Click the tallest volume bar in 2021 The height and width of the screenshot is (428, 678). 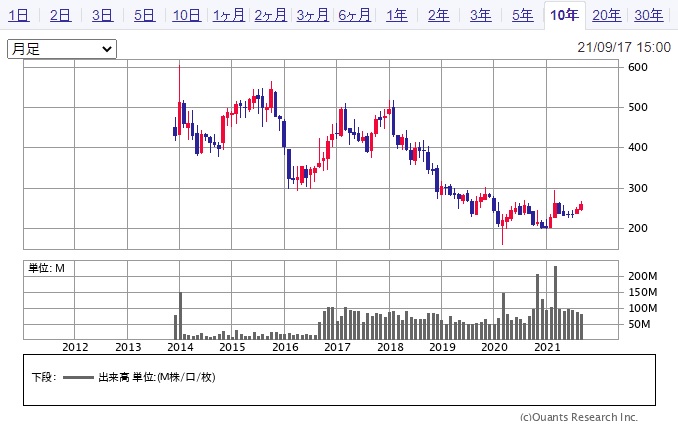click(555, 303)
